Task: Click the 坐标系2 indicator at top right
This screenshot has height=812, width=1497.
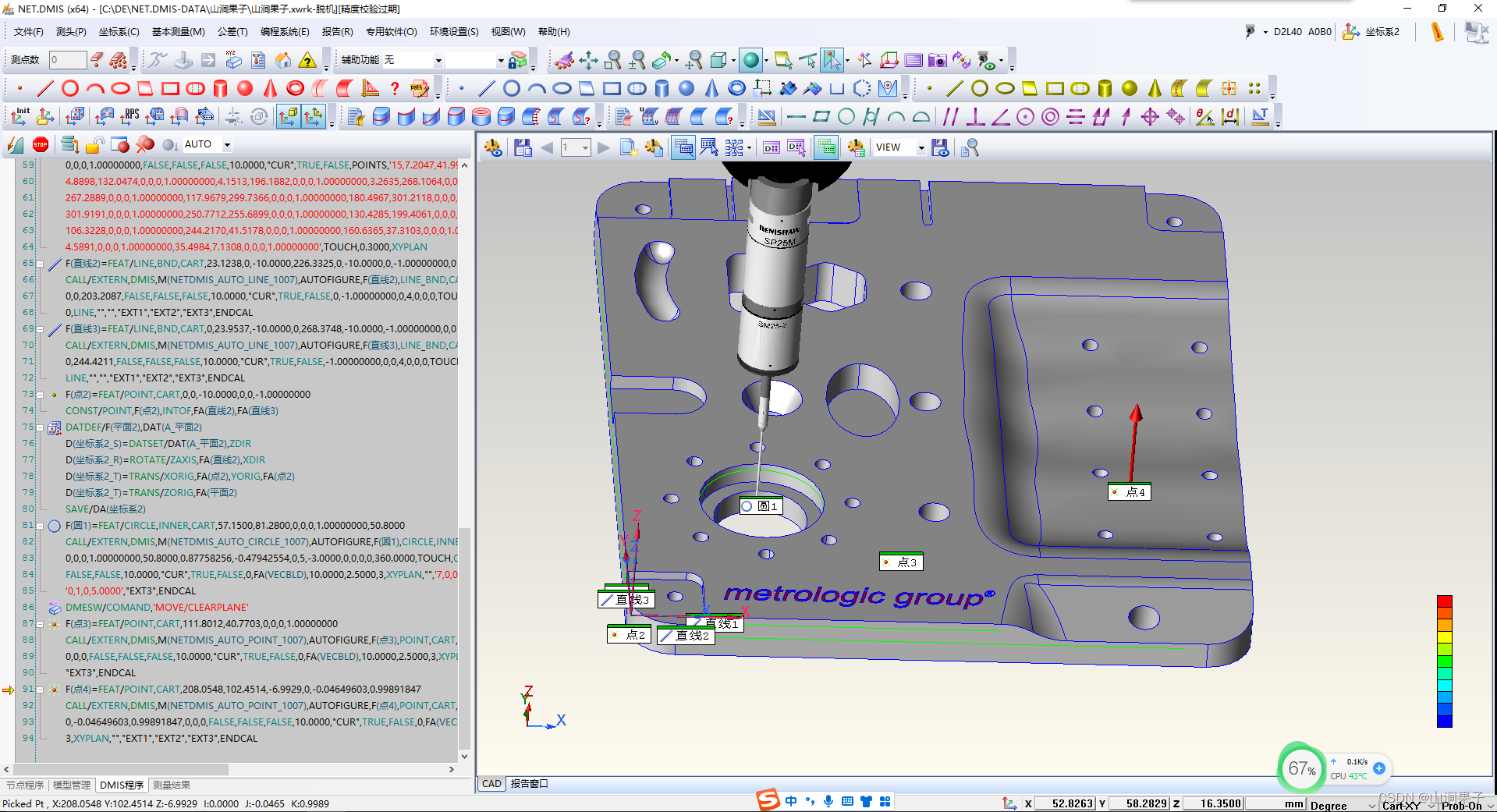Action: (x=1371, y=32)
